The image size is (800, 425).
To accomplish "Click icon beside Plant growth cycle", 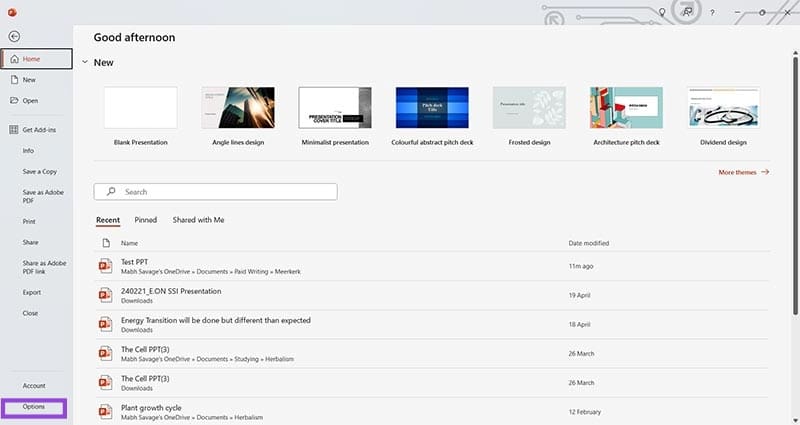I will coord(106,411).
